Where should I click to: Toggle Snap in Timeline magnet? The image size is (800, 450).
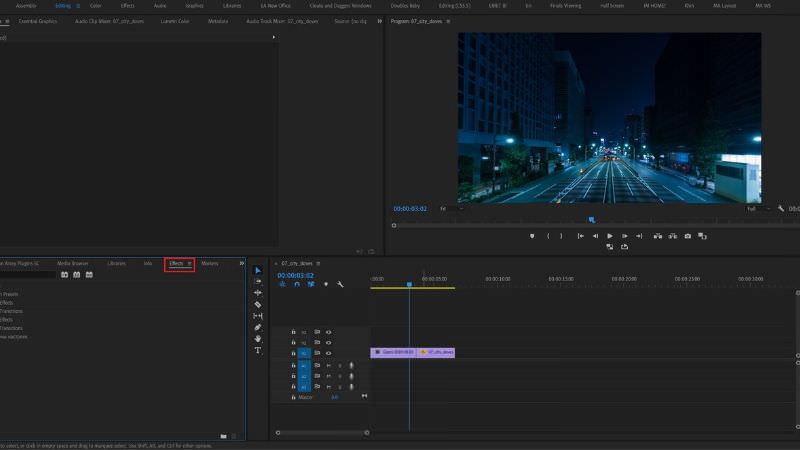297,284
